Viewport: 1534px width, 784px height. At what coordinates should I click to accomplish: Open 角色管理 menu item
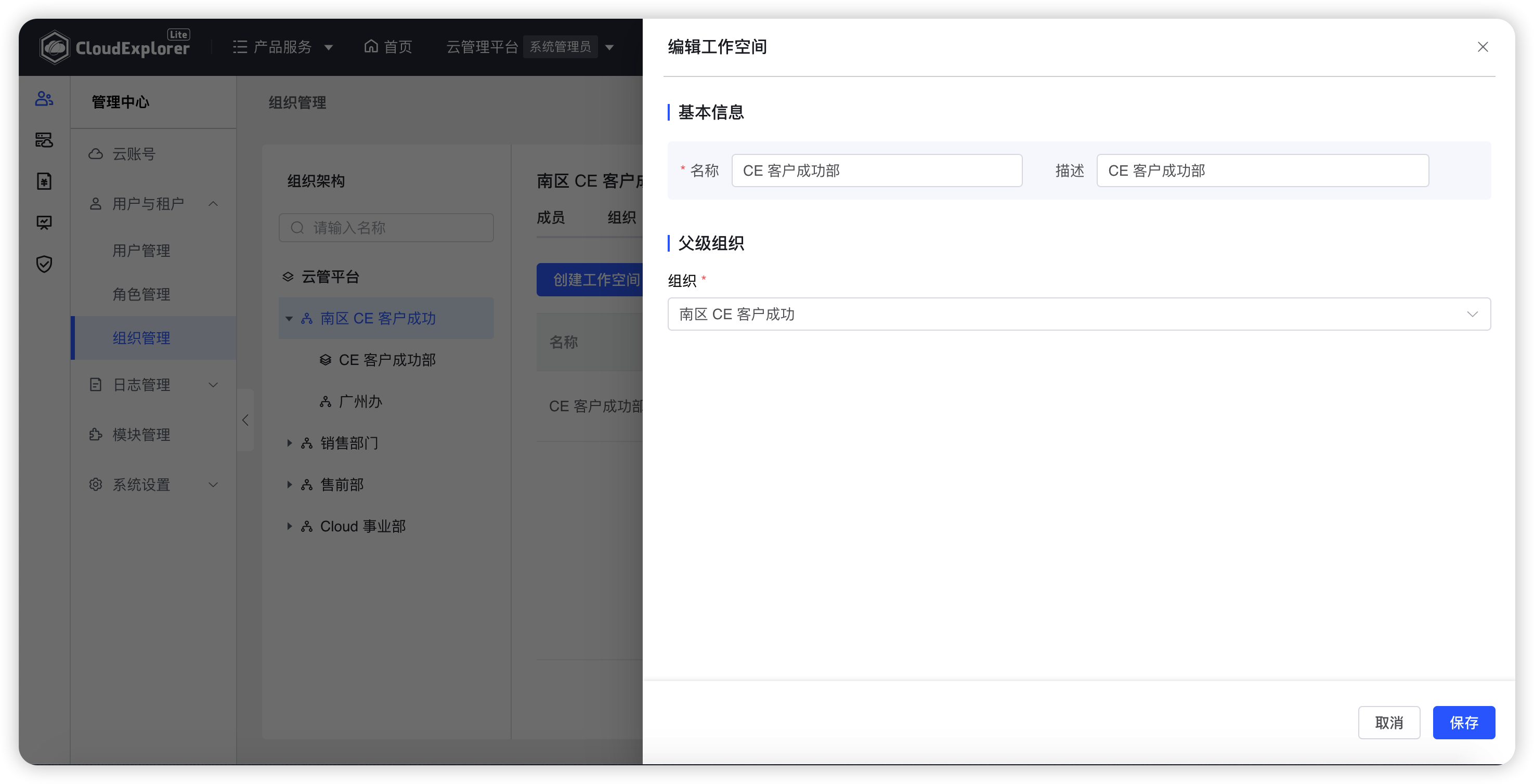click(141, 294)
